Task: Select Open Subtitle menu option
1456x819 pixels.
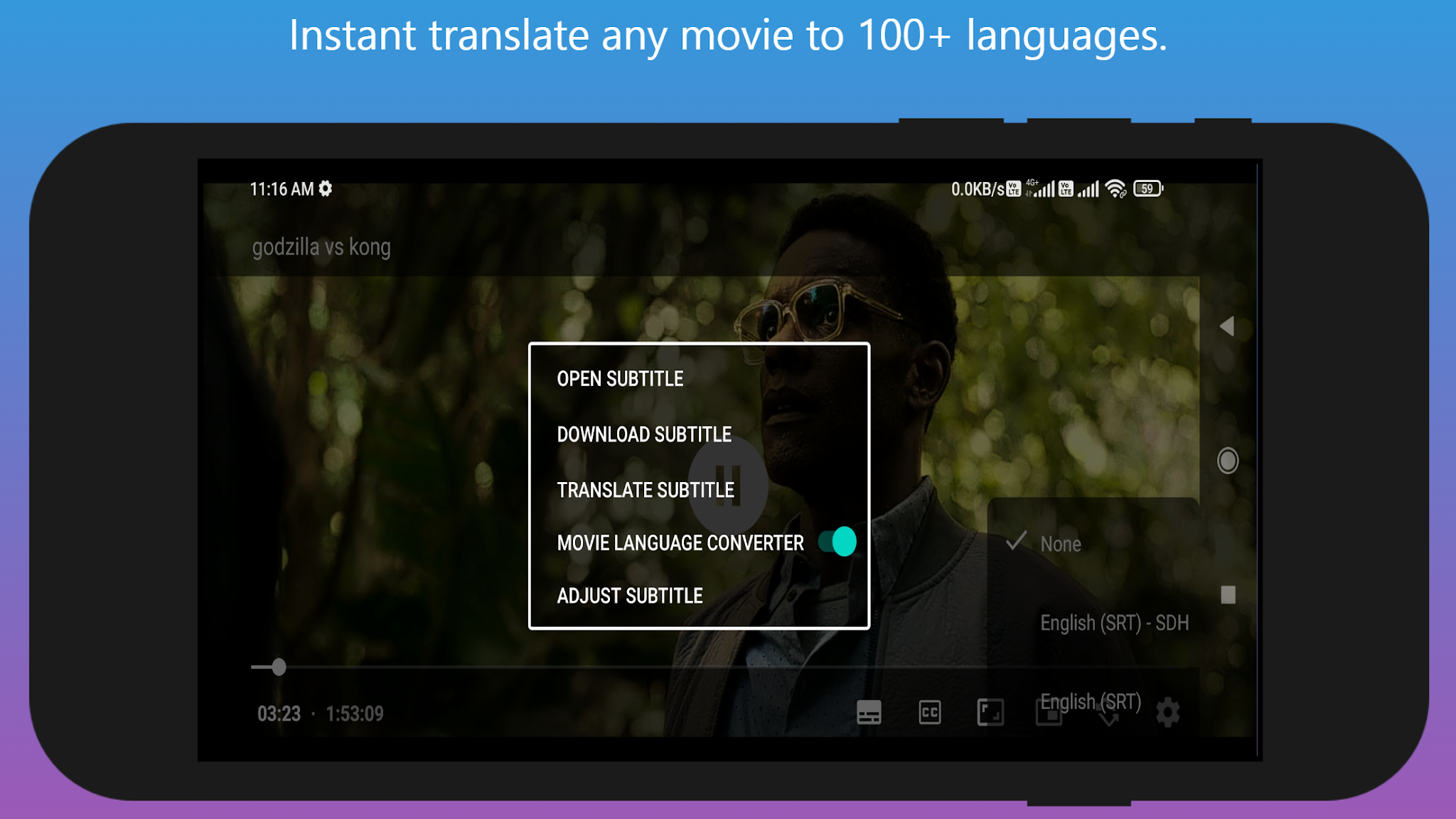Action: point(620,379)
